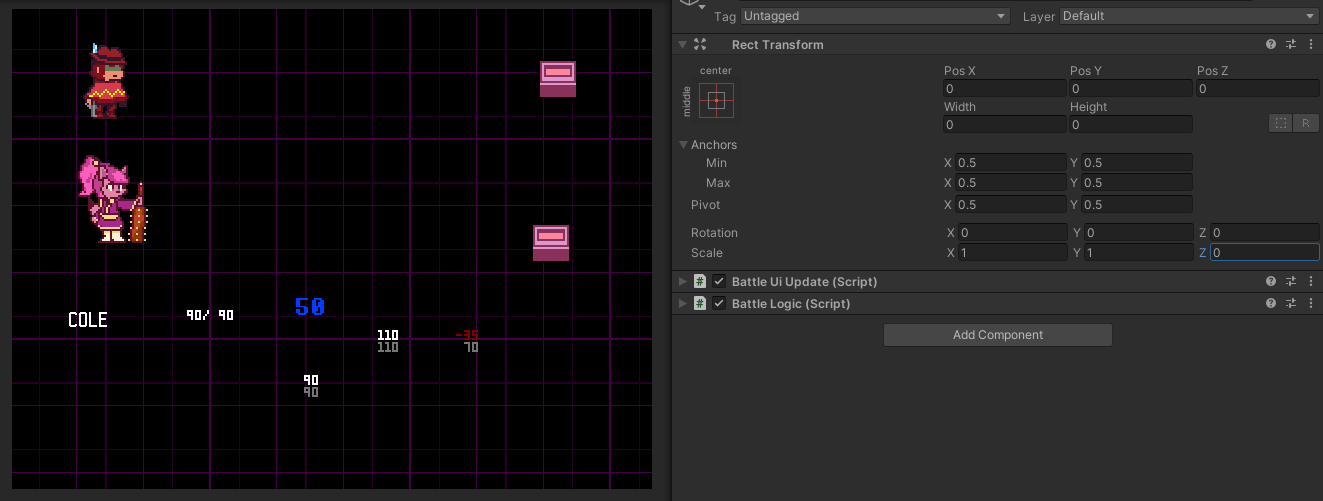Viewport: 1323px width, 501px height.
Task: Edit Anchors Max Y field
Action: (x=1137, y=183)
